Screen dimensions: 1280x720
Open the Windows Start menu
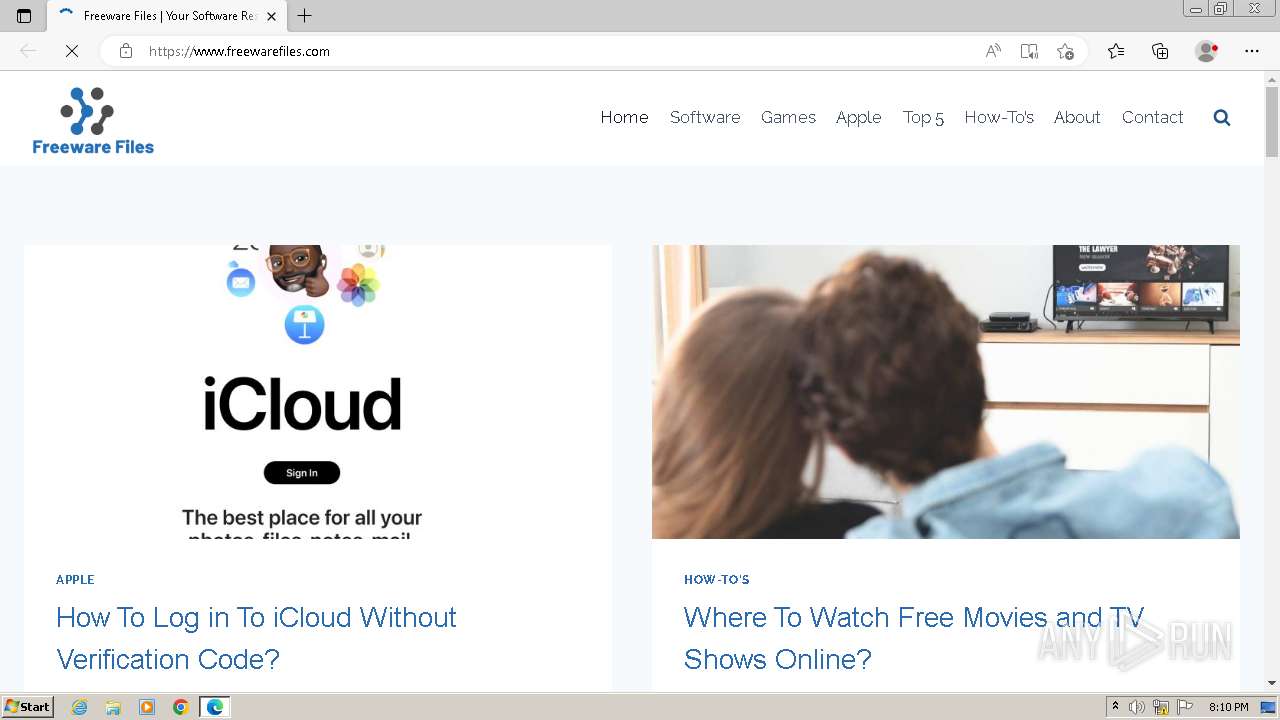(x=28, y=707)
